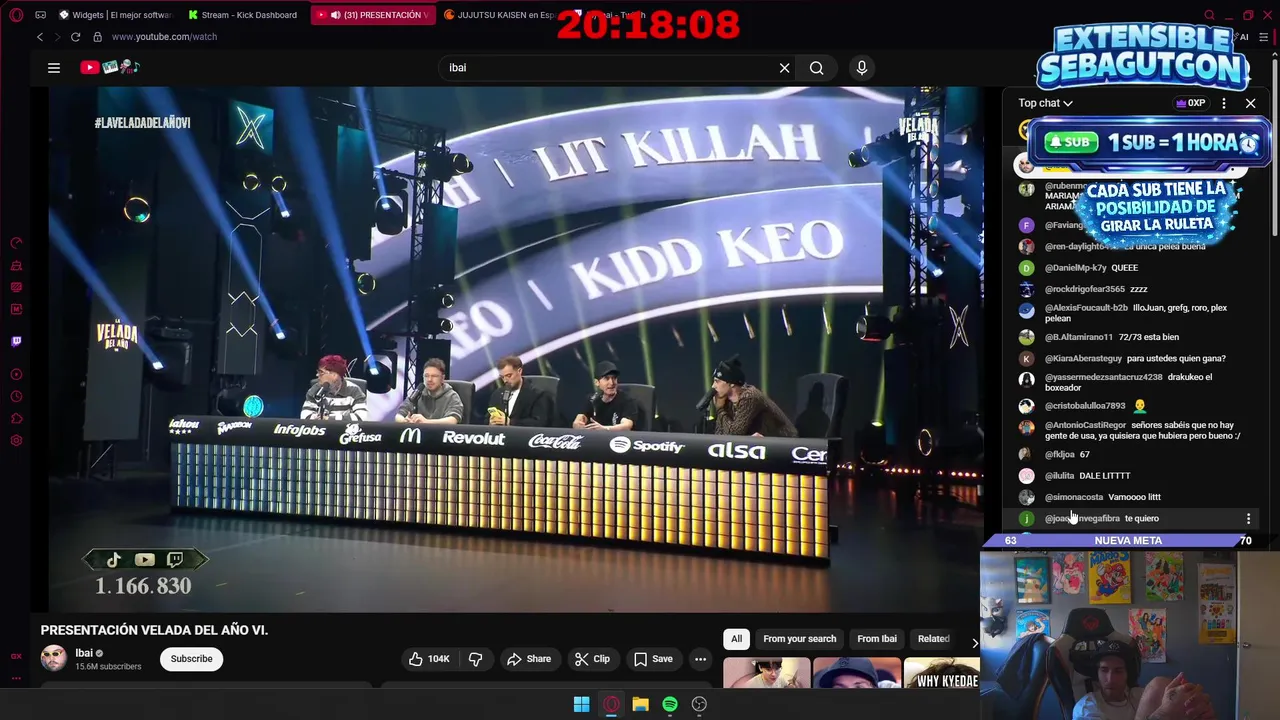
Task: Open File Explorer from the taskbar
Action: click(x=640, y=704)
